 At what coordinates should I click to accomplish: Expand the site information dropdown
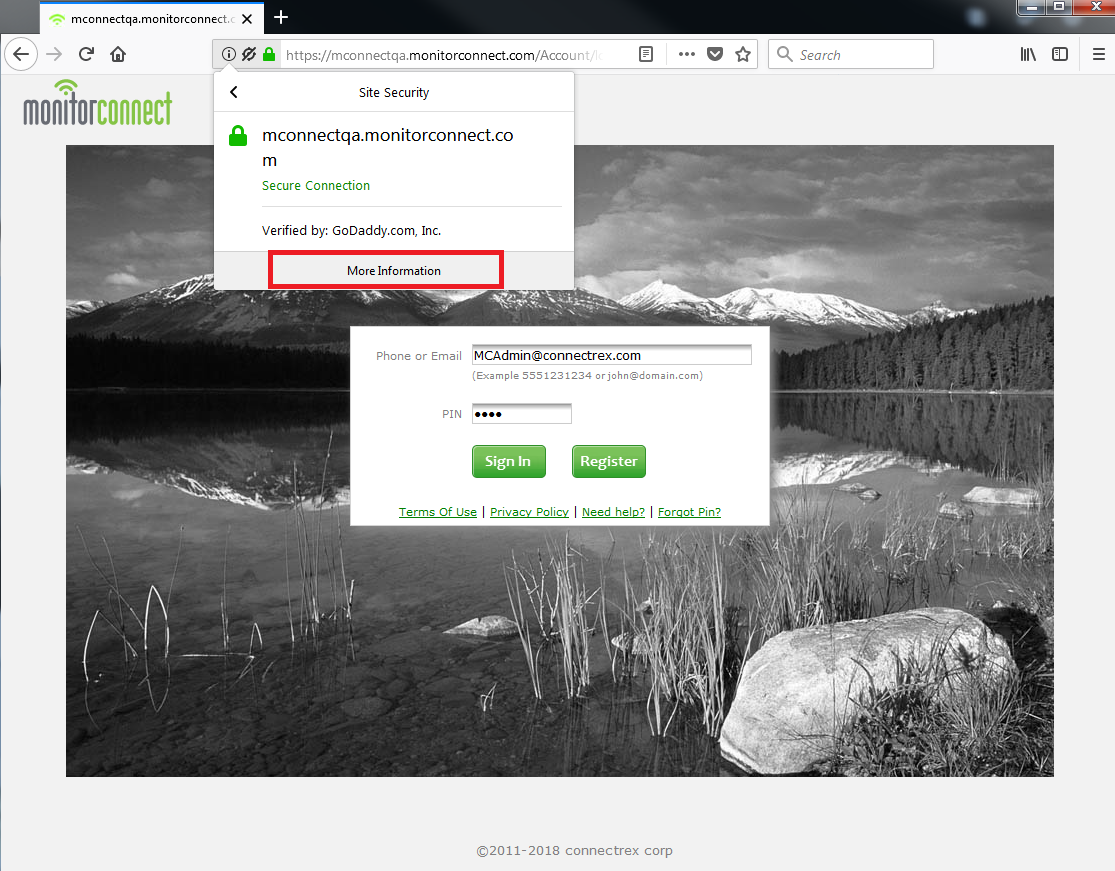[227, 54]
